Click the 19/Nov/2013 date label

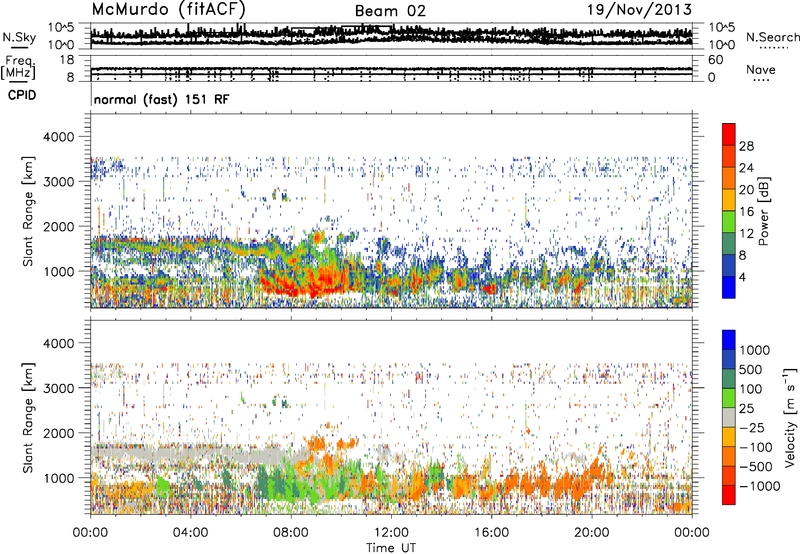click(639, 10)
